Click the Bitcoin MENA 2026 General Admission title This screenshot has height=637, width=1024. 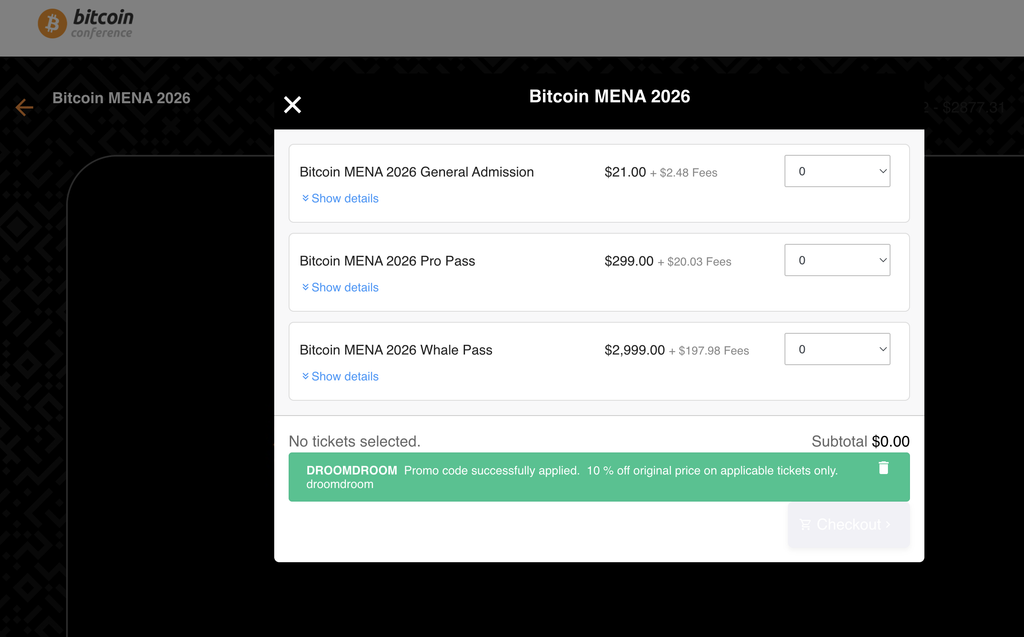coord(417,172)
